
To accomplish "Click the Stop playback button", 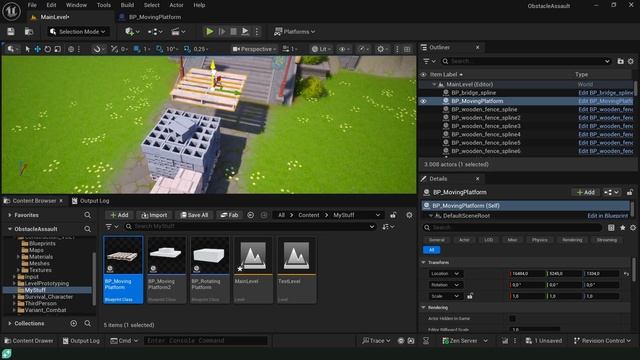I will [233, 31].
